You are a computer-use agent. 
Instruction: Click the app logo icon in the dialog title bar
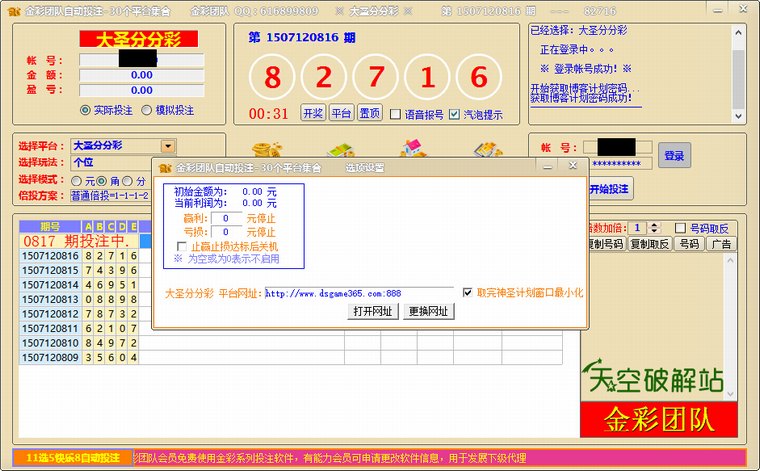tap(164, 167)
